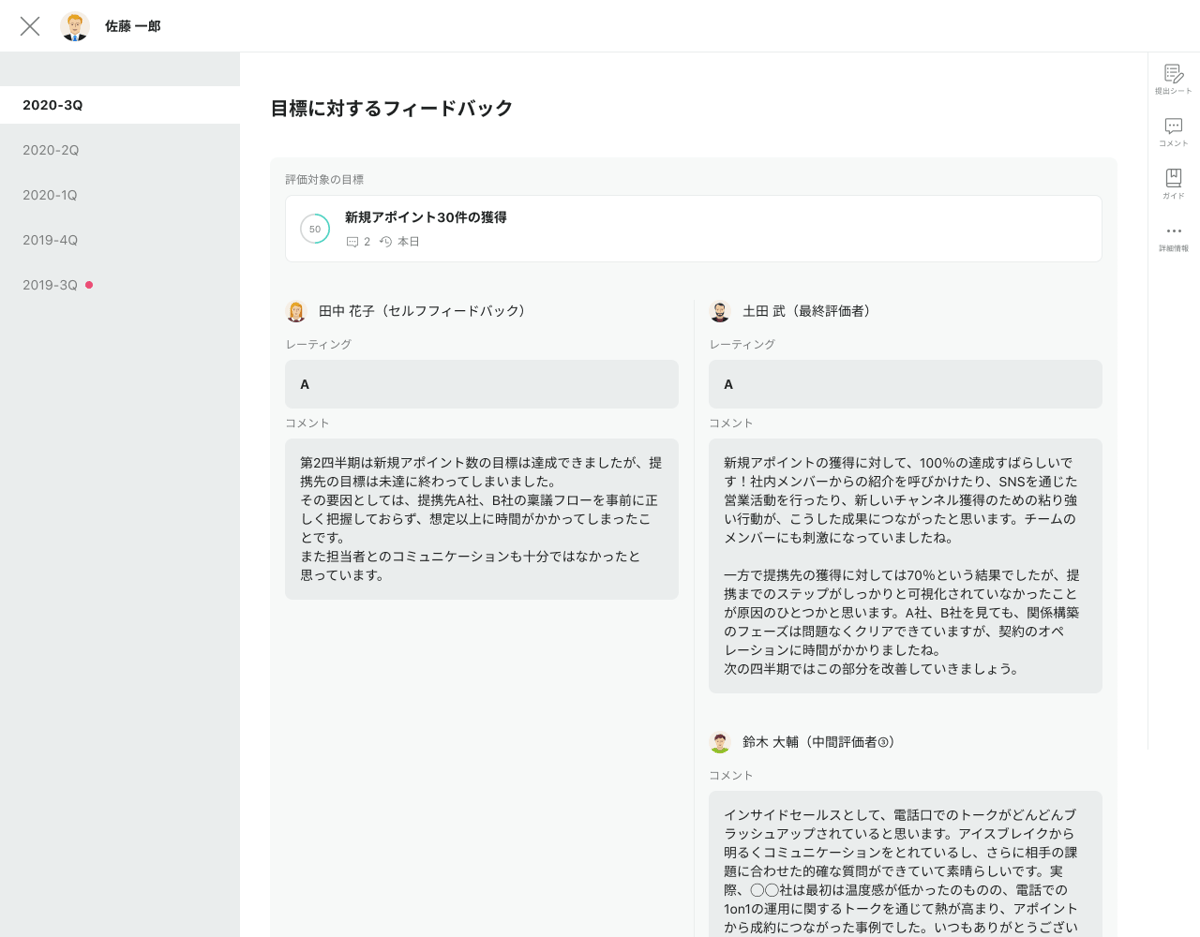Click 本日 timestamp on goal card

[409, 242]
